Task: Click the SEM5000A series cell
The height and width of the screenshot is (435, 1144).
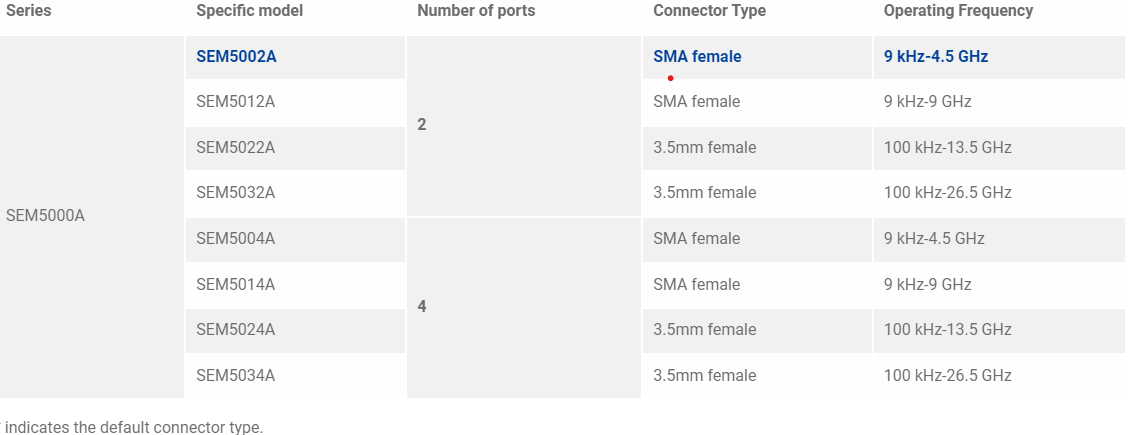Action: 92,217
